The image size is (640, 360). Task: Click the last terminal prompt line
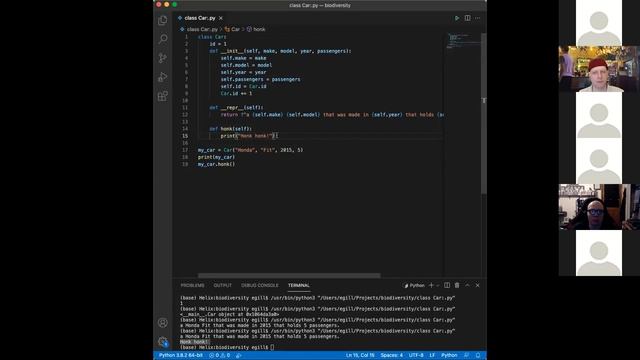click(x=227, y=347)
